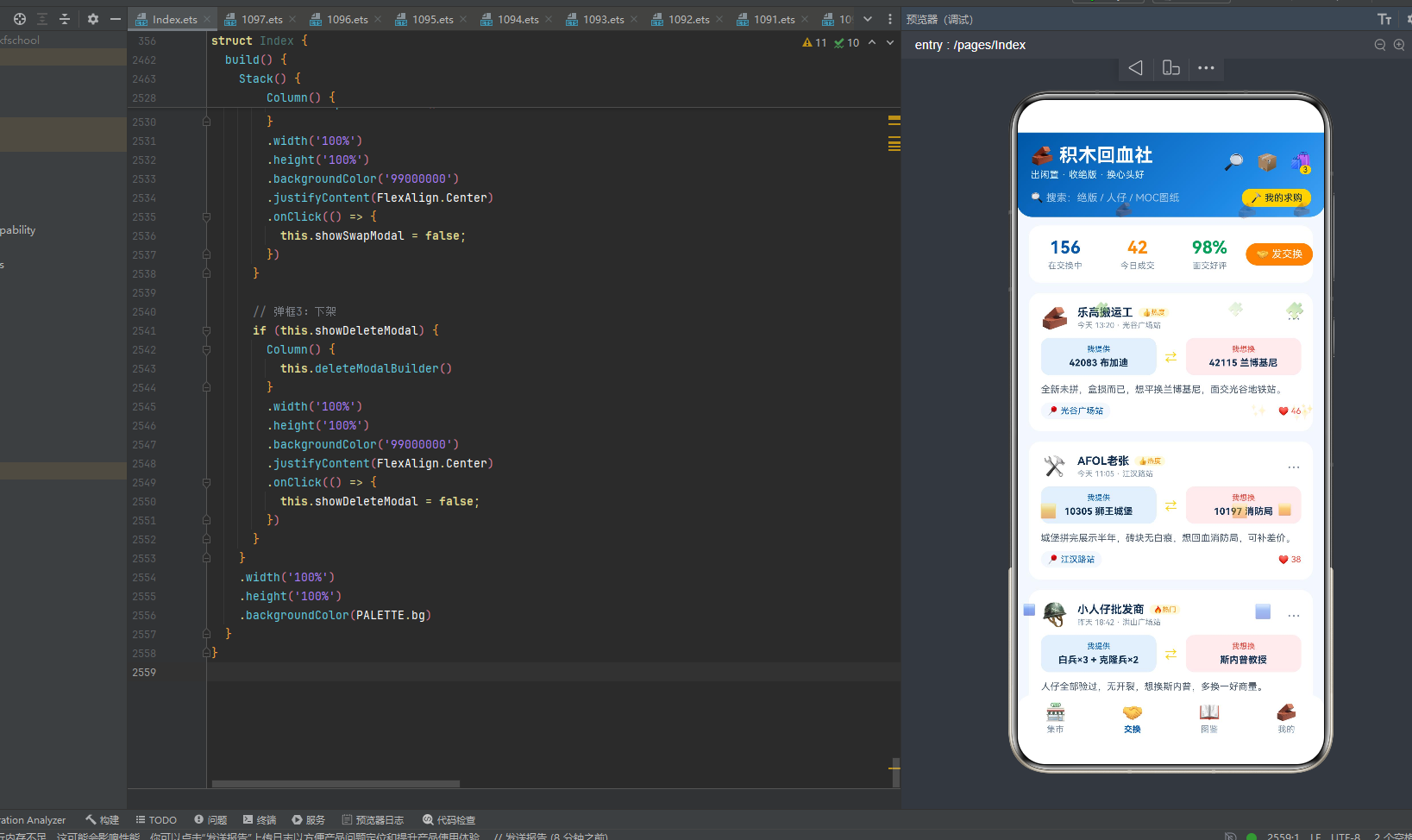Close the 1097.ets tab
The image size is (1412, 840).
[x=292, y=19]
